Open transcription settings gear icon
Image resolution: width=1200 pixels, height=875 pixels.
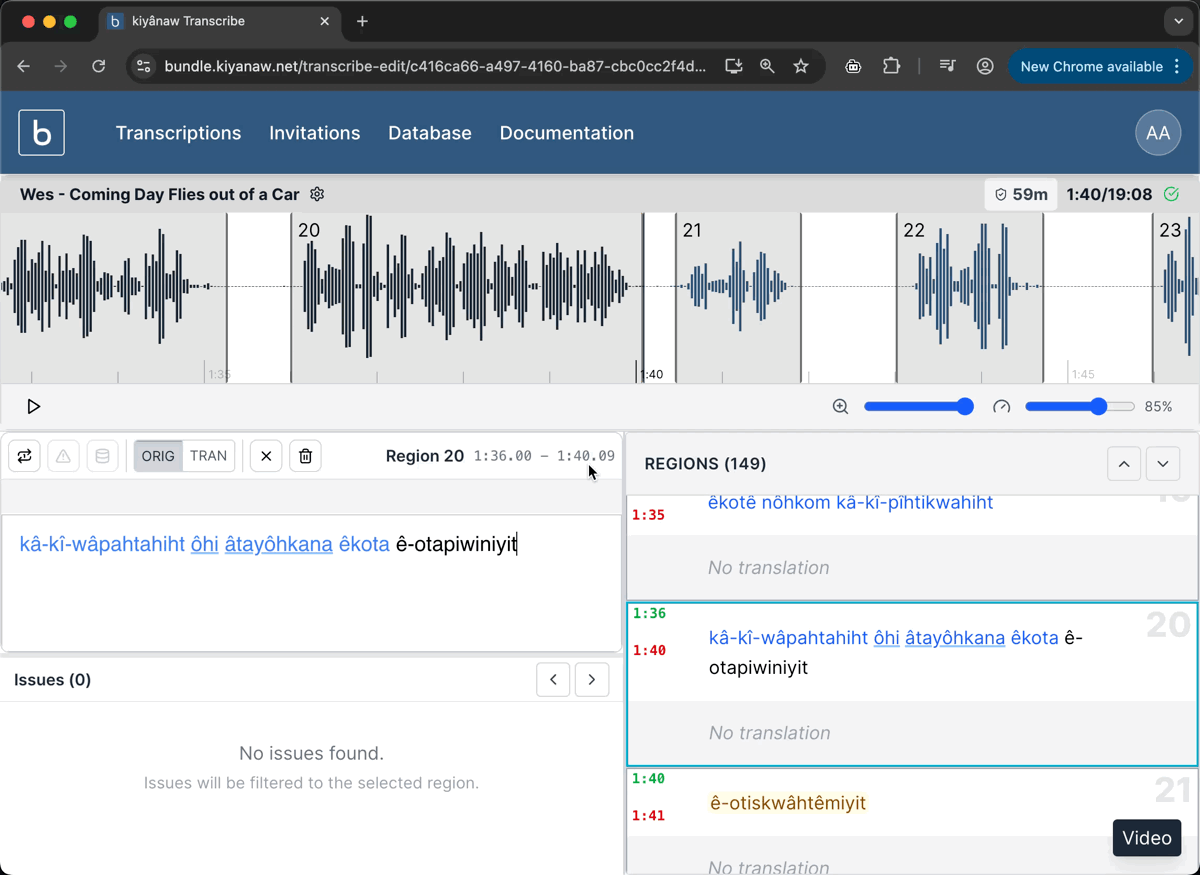click(317, 194)
